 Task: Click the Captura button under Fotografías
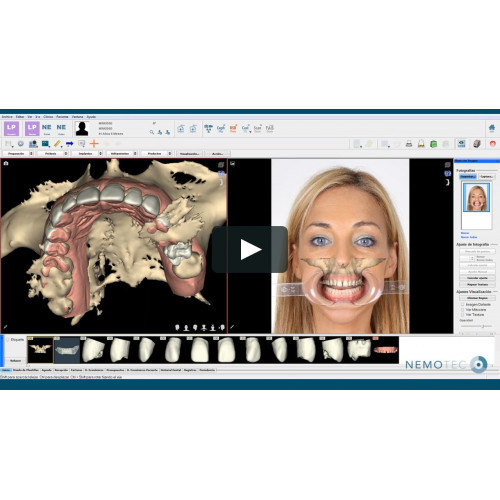click(487, 176)
